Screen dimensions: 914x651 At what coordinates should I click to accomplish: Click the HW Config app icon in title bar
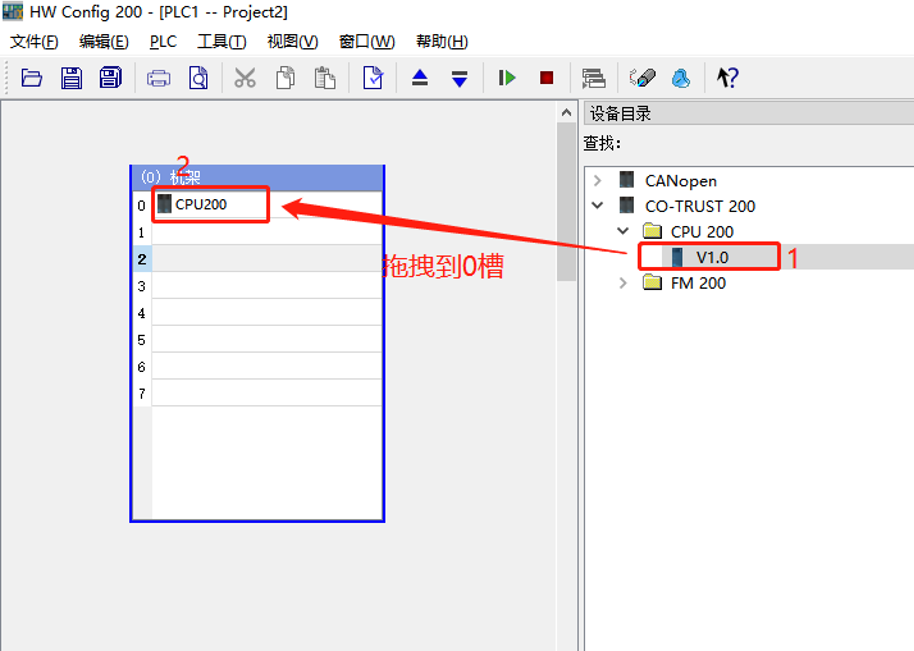(x=12, y=11)
